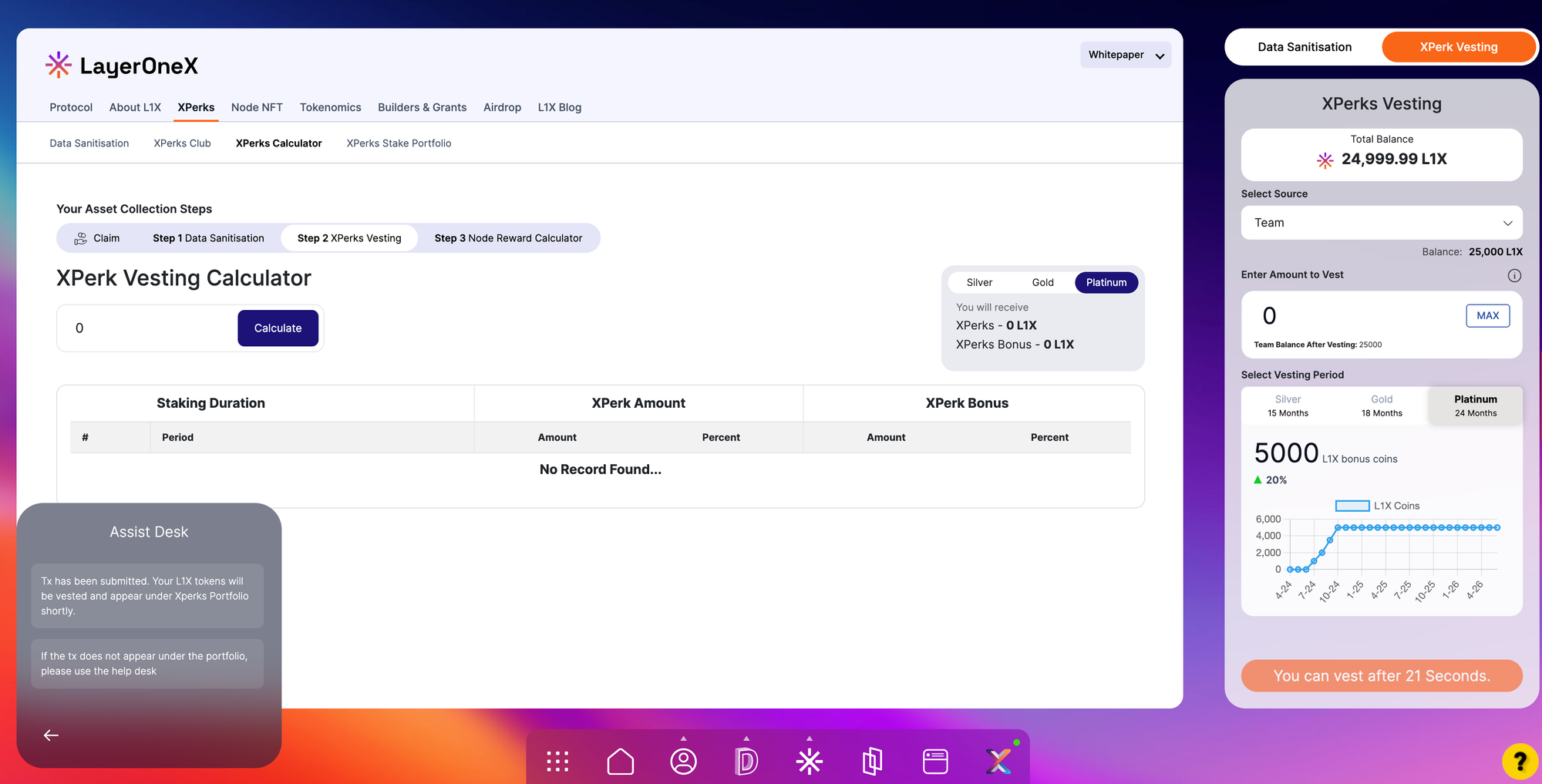
Task: Choose Gold 18 Months vesting period
Action: coord(1382,405)
